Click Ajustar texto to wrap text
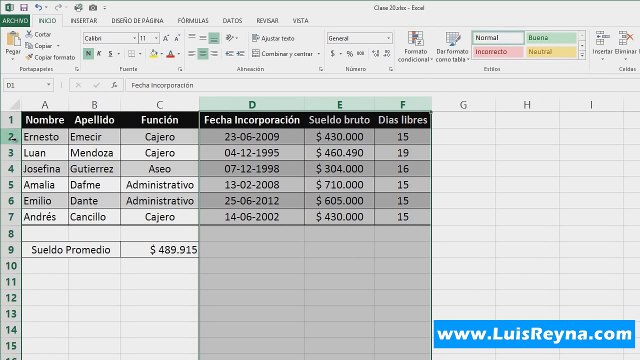 (x=273, y=38)
